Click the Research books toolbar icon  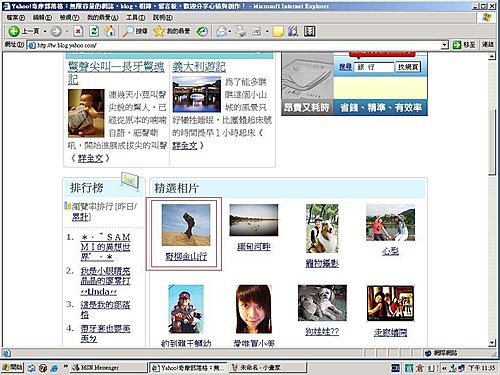coord(293,31)
